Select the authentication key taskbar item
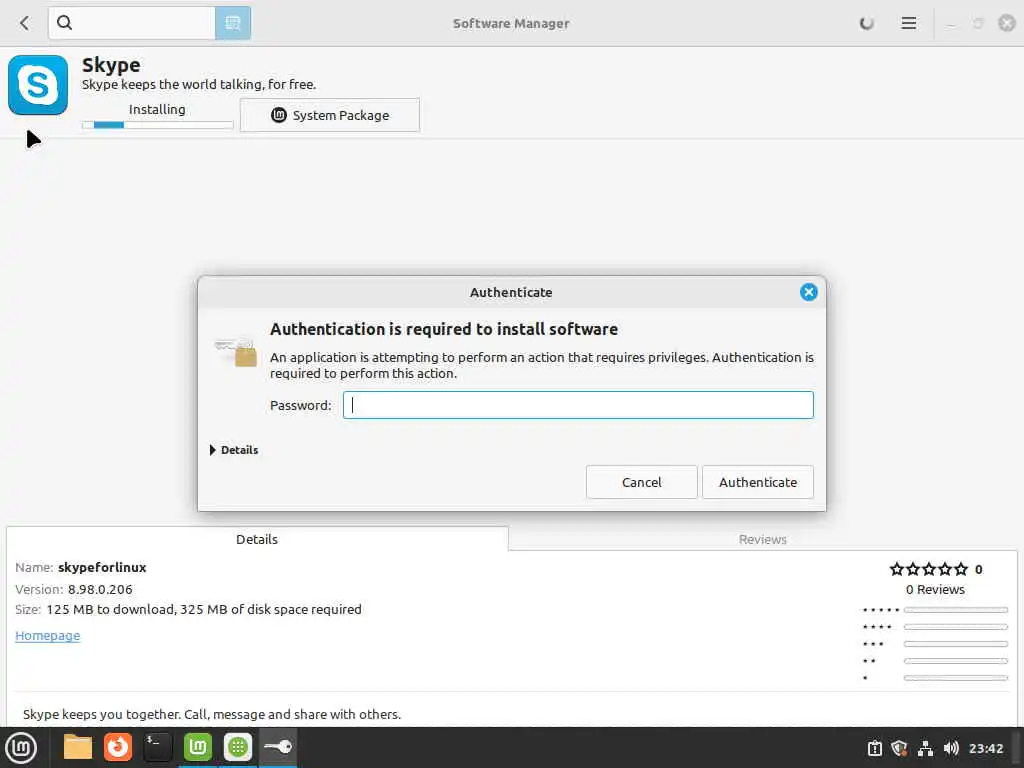Screen dimensions: 1024x768 point(278,747)
